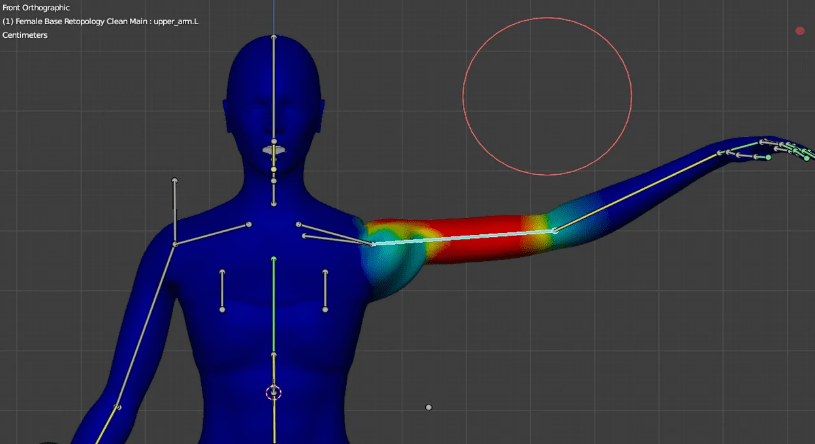Select the green chest spine bone
Image resolution: width=815 pixels, height=444 pixels.
click(274, 307)
